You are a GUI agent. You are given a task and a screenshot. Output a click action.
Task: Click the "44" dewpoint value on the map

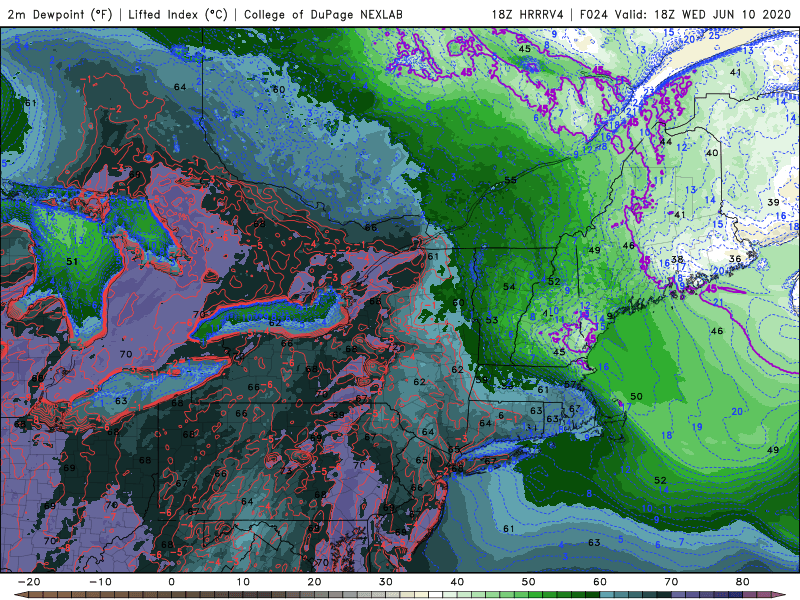coord(665,141)
